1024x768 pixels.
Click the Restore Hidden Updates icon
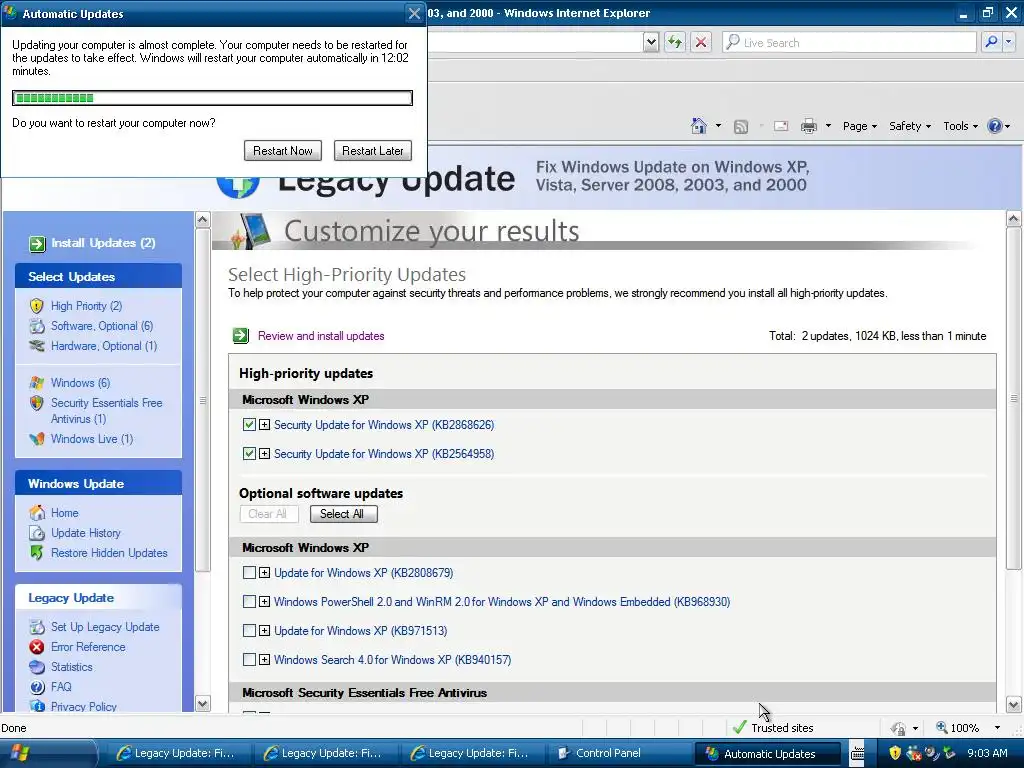(37, 552)
